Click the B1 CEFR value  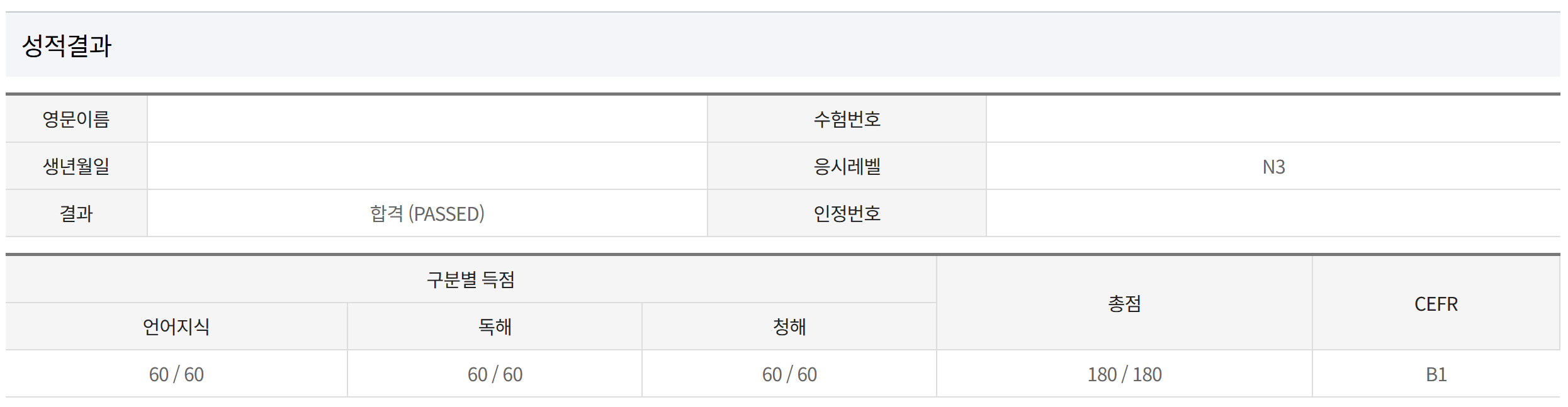click(1436, 374)
